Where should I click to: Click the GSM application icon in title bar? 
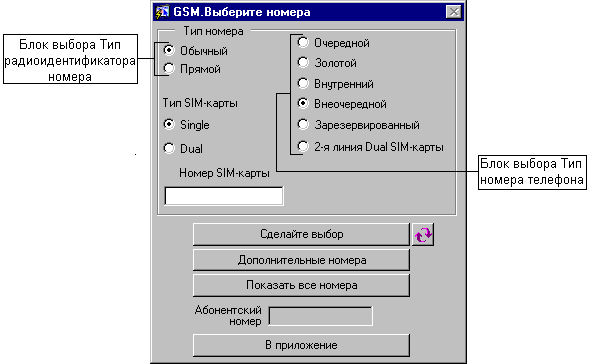point(162,11)
